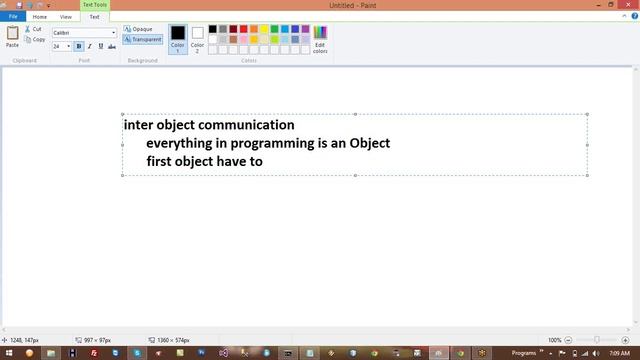This screenshot has height=360, width=640.
Task: Pick the brown color swatch
Action: tap(233, 40)
